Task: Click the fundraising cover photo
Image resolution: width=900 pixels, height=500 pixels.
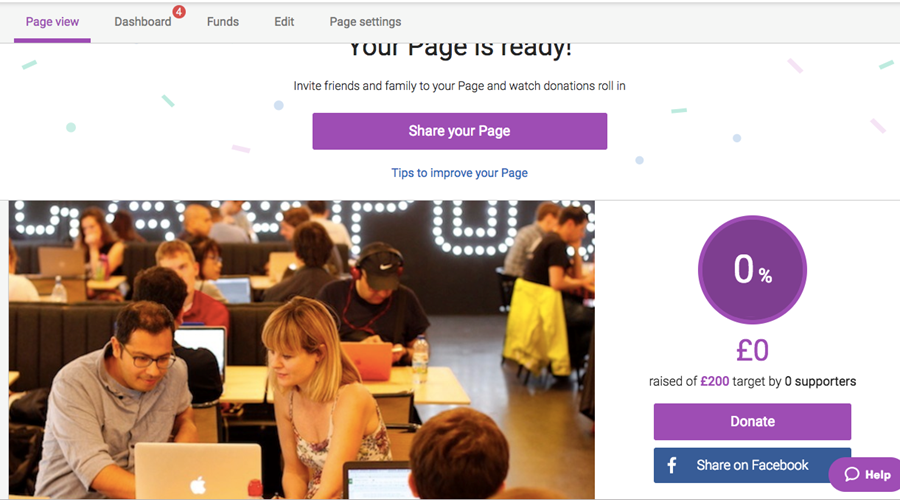Action: point(302,349)
